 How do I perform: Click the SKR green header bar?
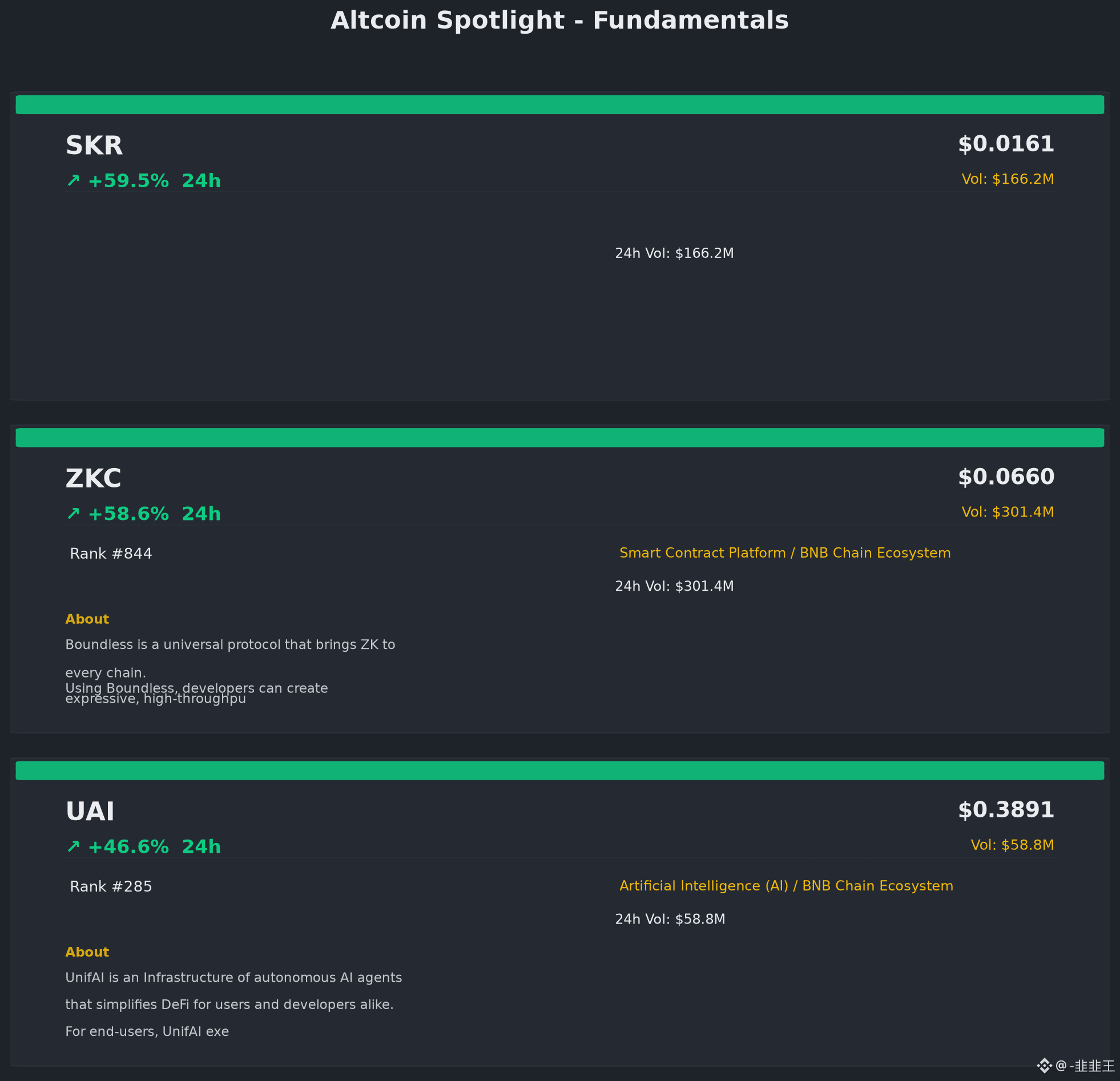click(x=560, y=104)
